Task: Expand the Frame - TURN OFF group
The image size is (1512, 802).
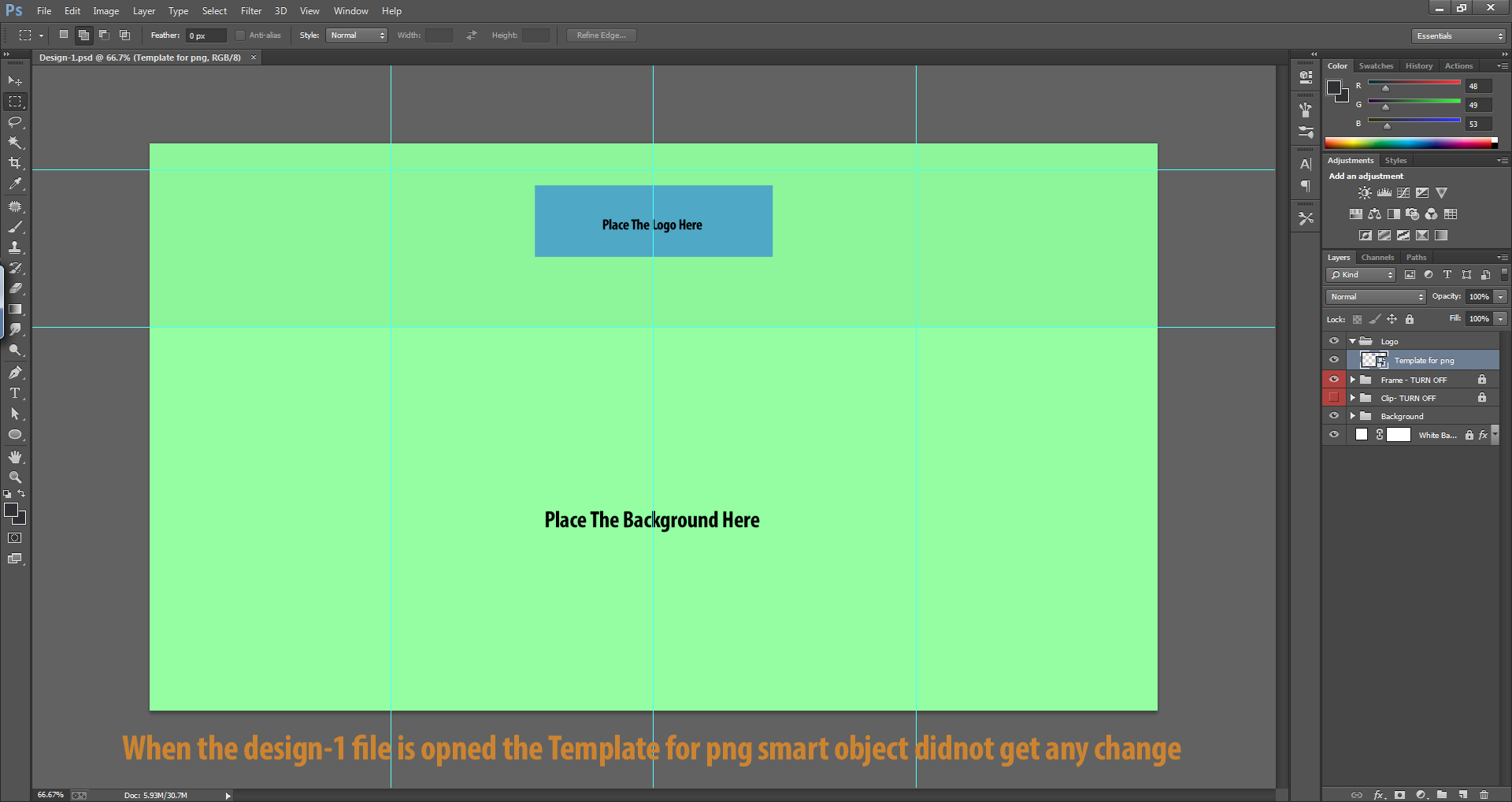Action: (x=1354, y=379)
